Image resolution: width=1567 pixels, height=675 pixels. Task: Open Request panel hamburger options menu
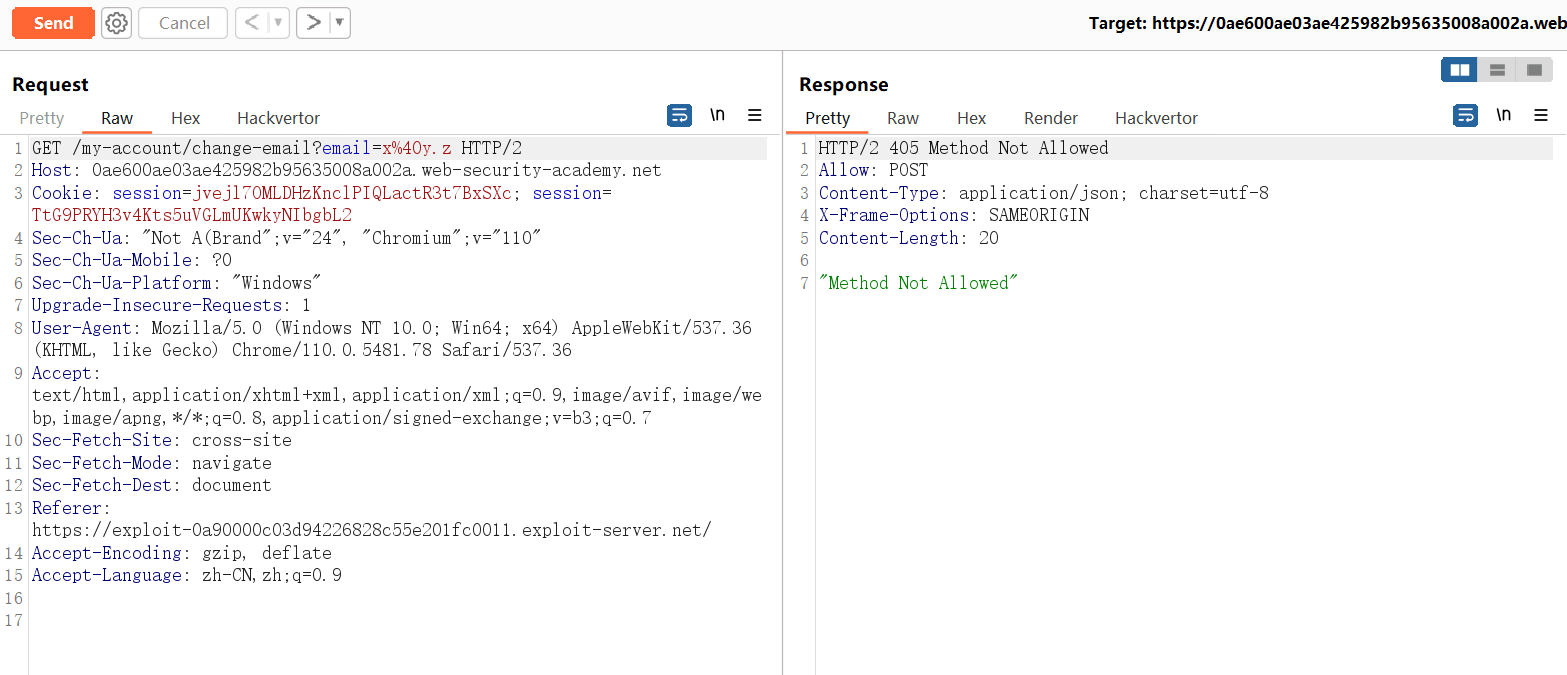(x=755, y=116)
